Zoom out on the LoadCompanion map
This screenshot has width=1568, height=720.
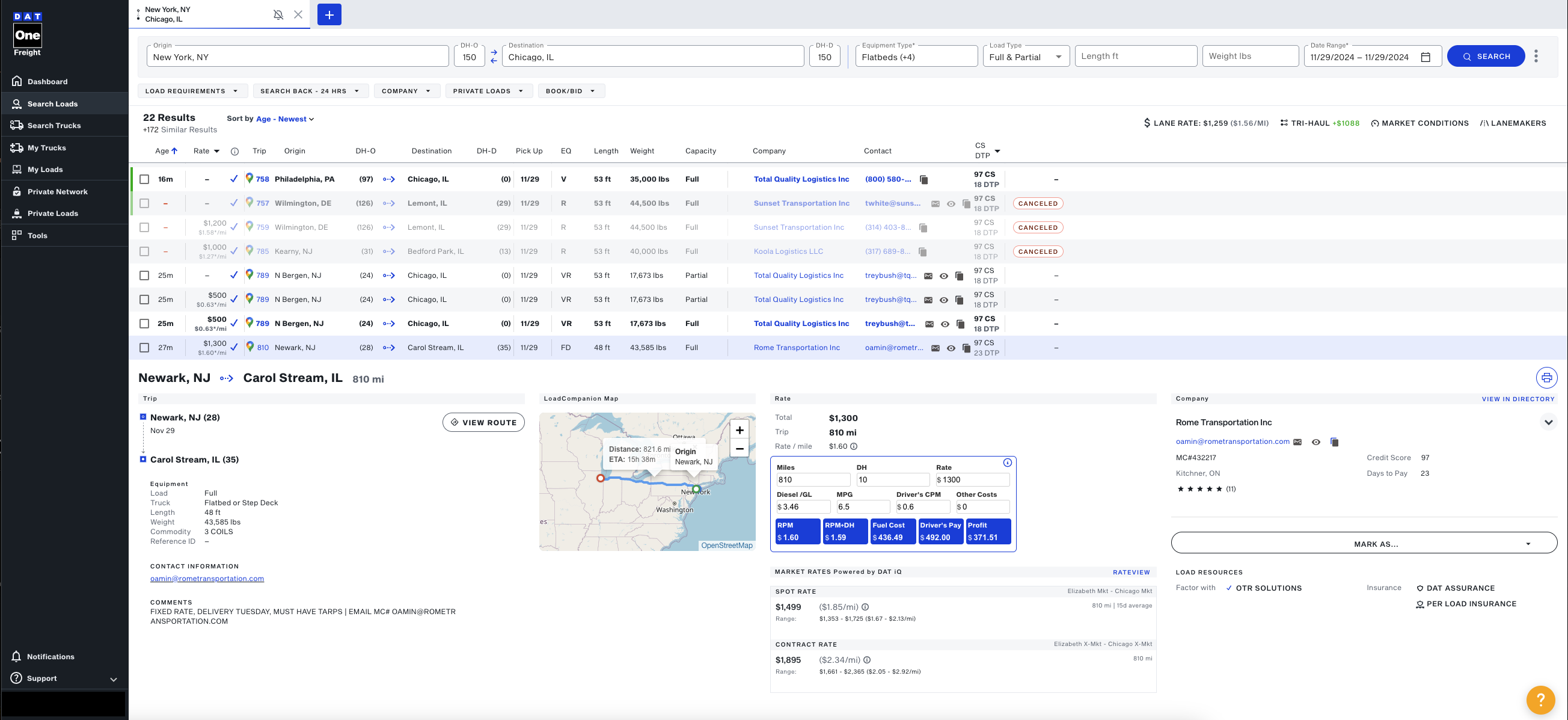click(740, 449)
